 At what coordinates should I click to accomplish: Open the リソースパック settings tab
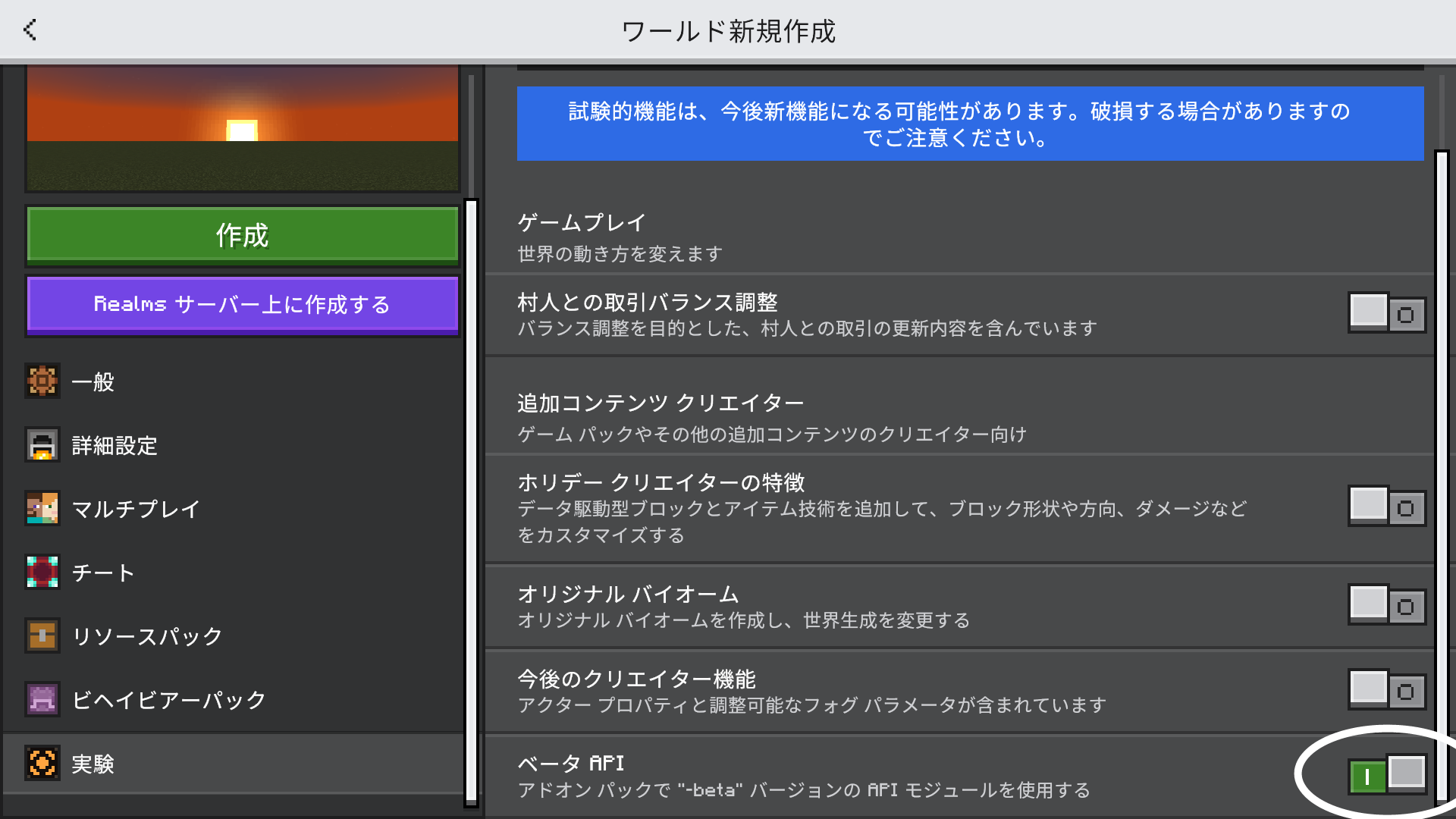click(x=147, y=636)
